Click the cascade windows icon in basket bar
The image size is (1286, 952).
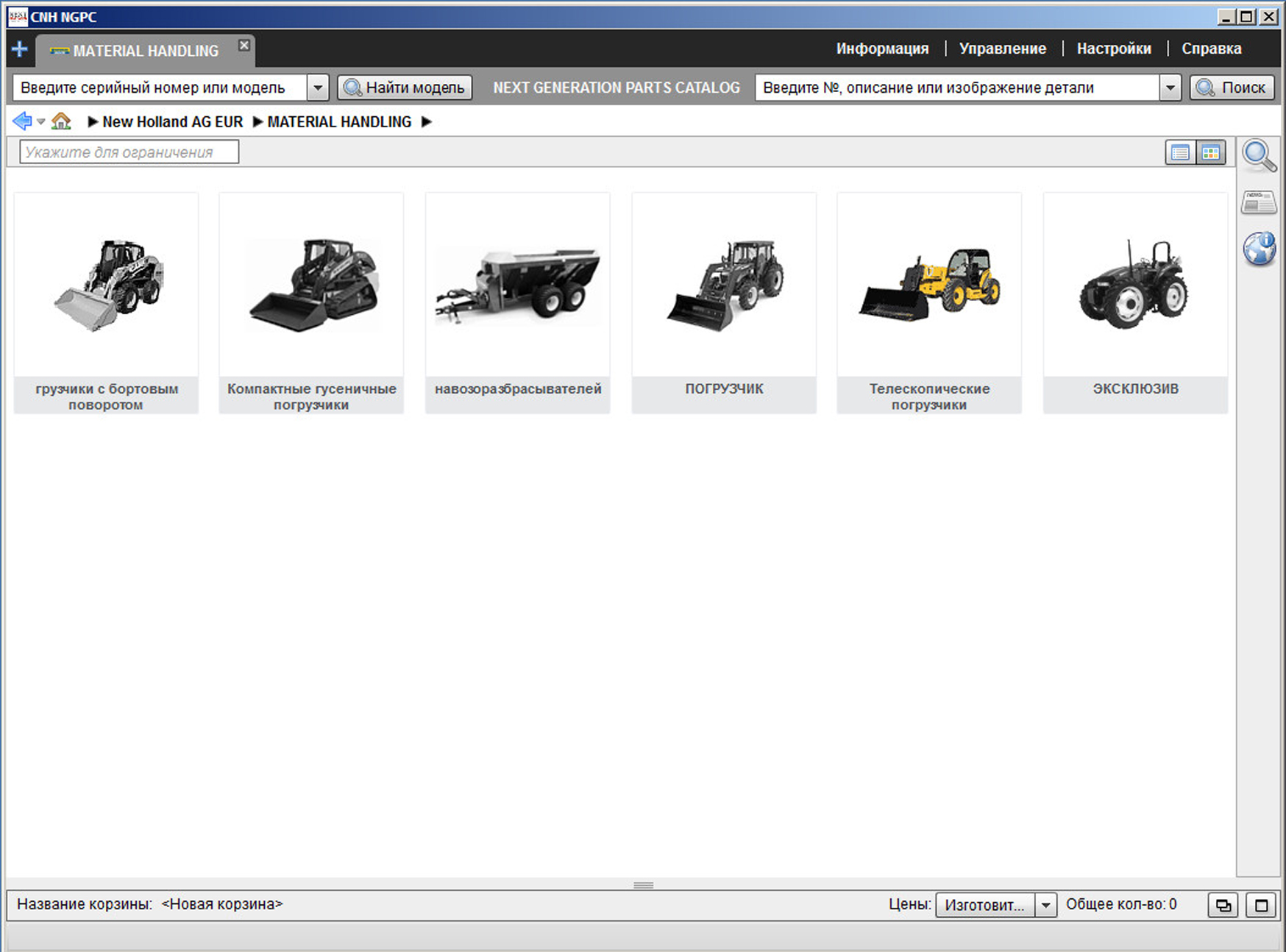coord(1223,905)
